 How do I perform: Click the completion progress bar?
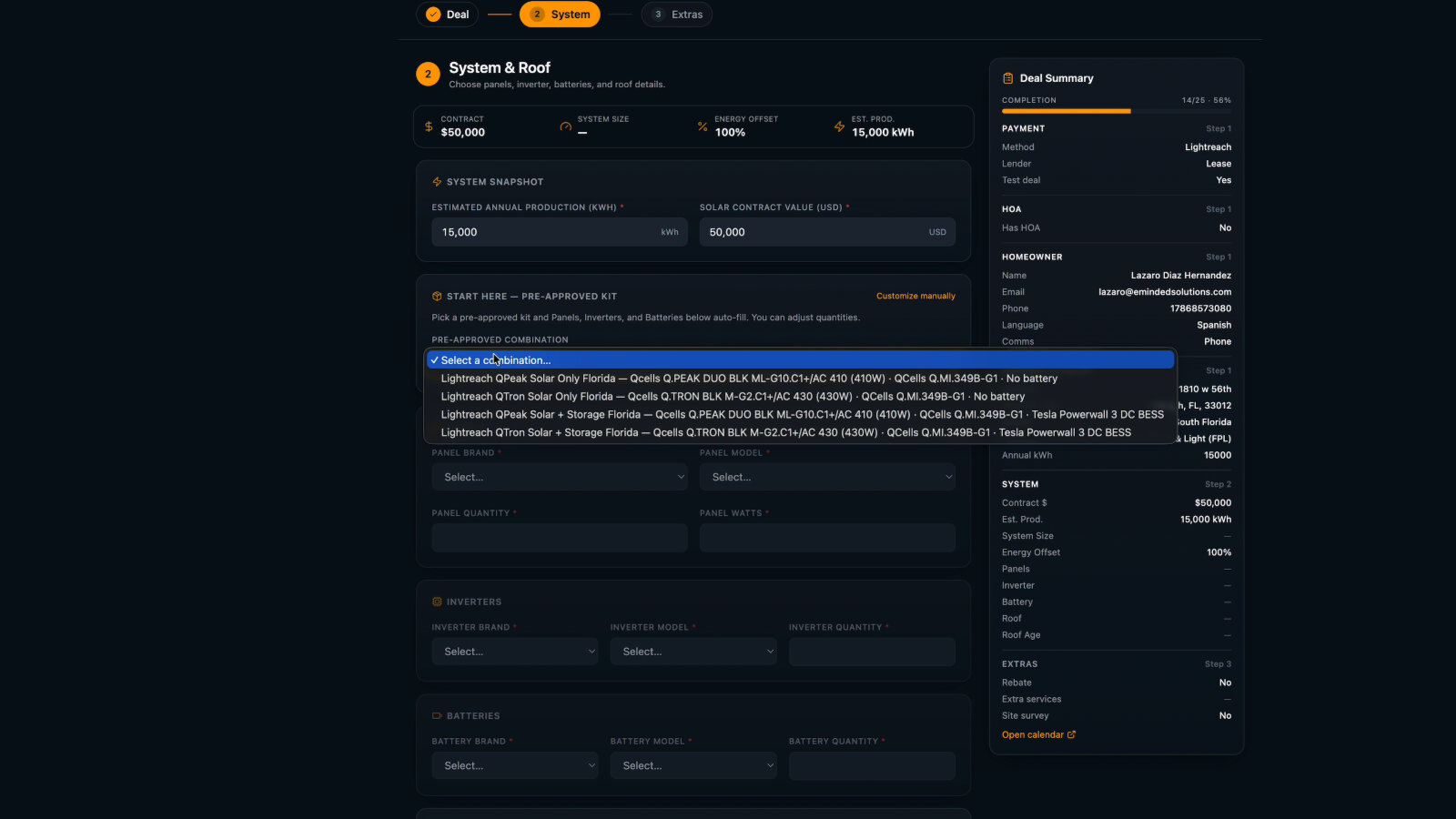click(x=1117, y=111)
